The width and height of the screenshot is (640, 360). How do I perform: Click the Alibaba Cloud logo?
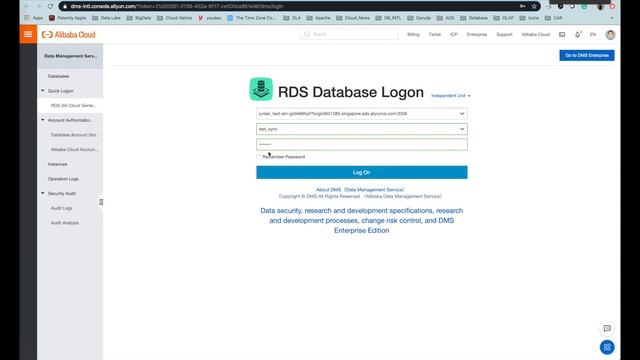click(x=69, y=35)
